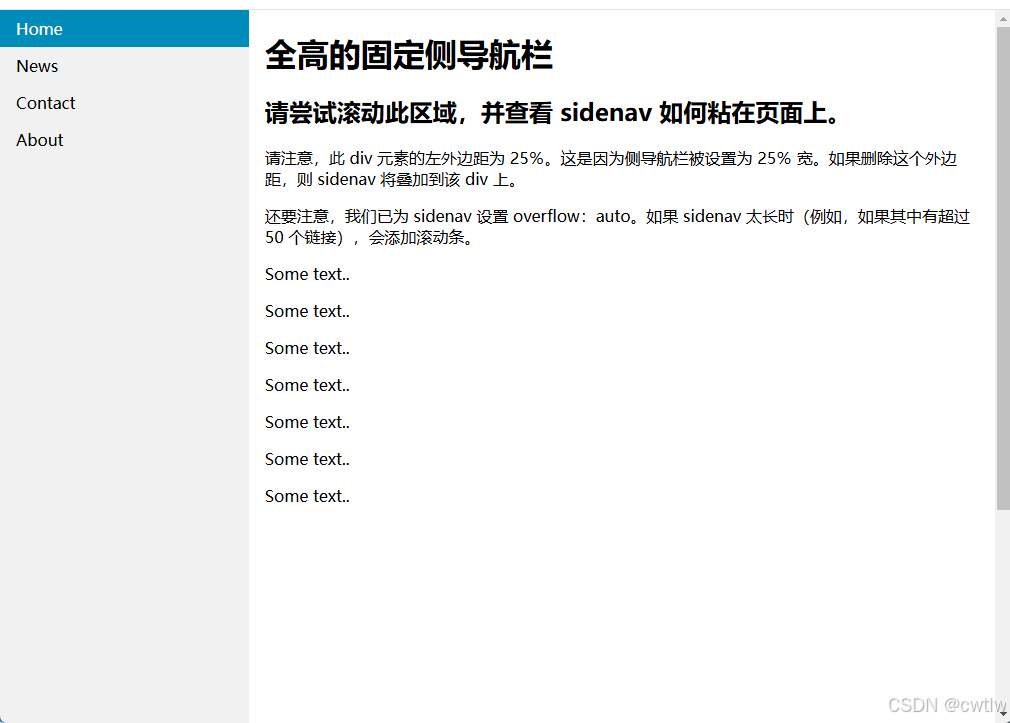Click the heading 全高的固定侧导航栏
Image resolution: width=1010 pixels, height=723 pixels.
coord(408,55)
